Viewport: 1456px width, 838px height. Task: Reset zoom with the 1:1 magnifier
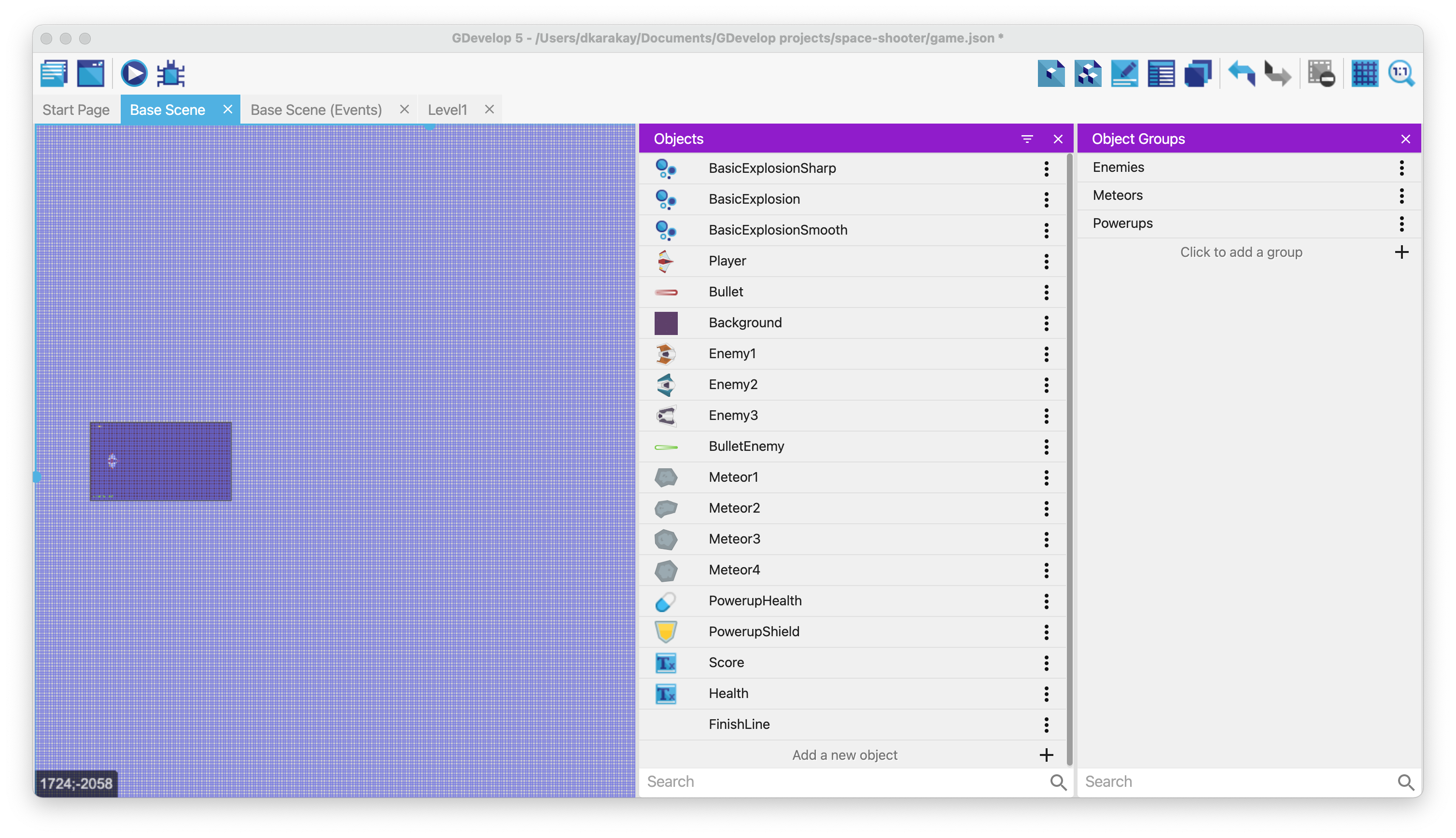click(x=1401, y=74)
